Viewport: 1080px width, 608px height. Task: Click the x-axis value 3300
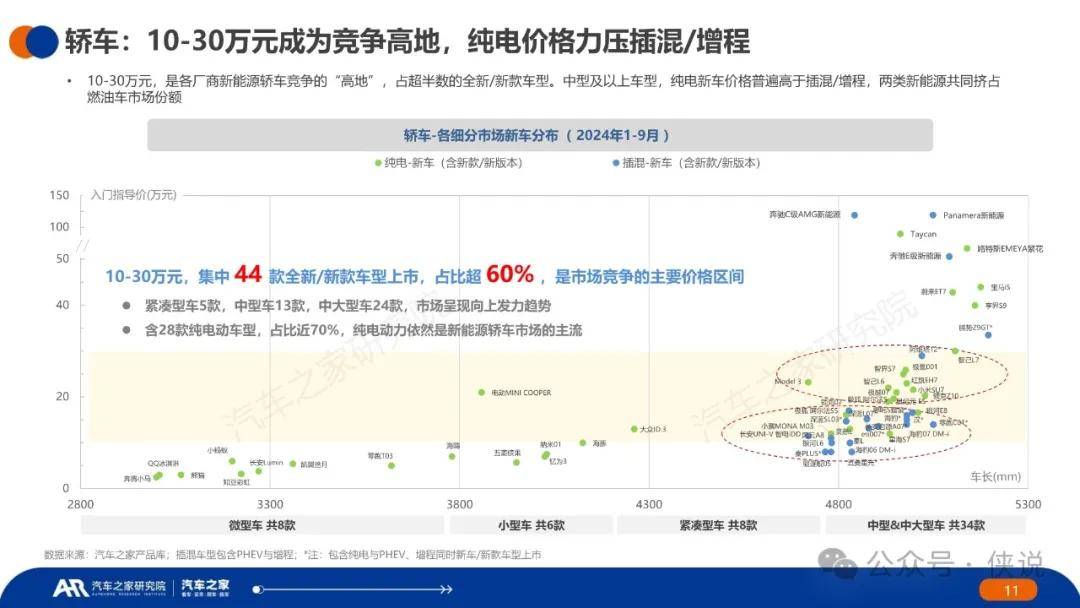point(270,504)
